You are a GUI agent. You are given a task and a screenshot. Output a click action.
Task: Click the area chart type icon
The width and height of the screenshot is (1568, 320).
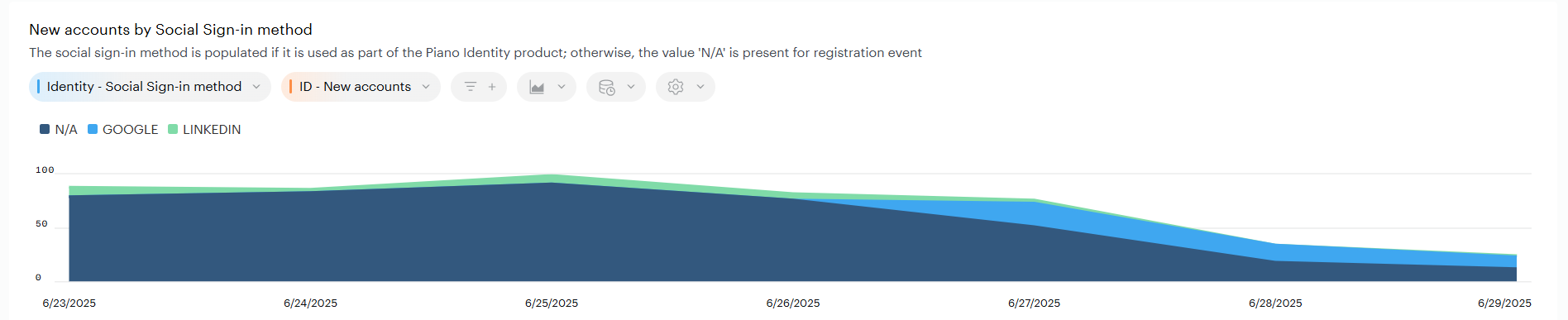537,87
